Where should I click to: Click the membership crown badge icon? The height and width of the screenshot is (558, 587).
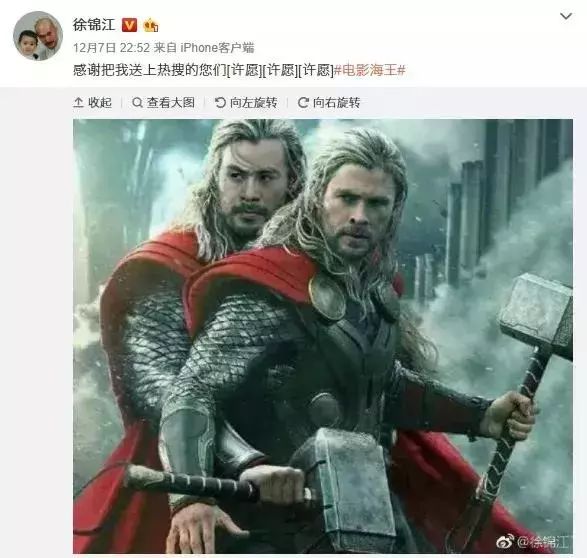(x=151, y=25)
